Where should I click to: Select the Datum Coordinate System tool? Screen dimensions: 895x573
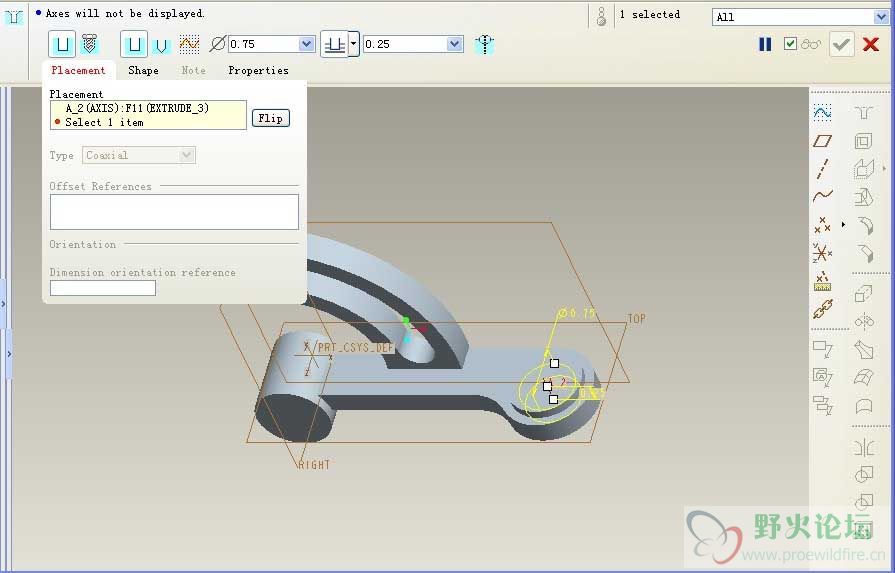click(x=823, y=253)
